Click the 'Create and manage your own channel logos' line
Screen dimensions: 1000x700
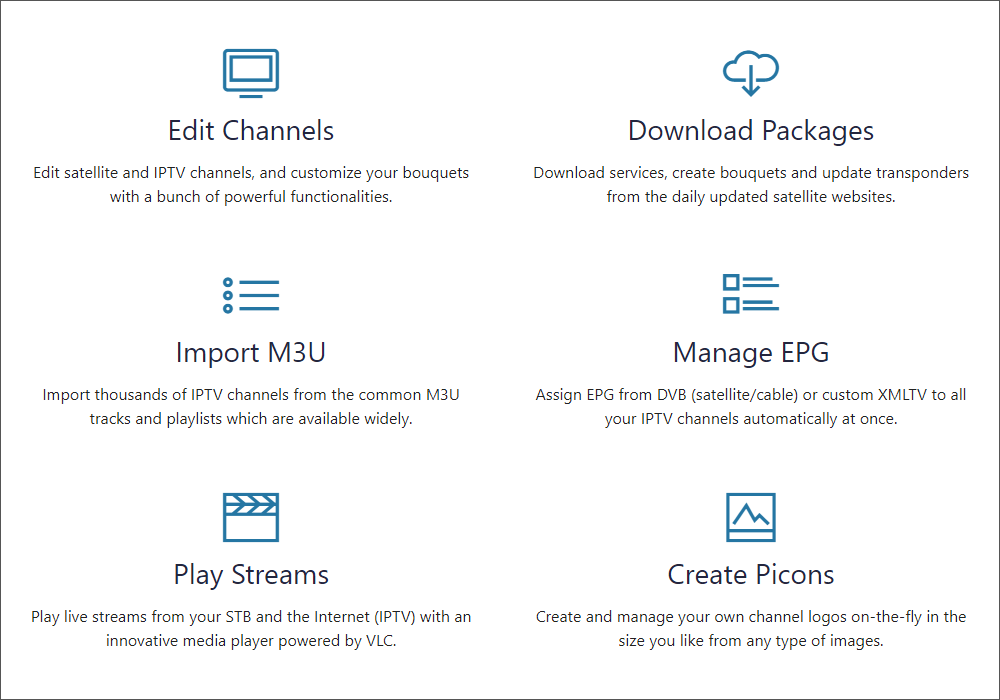pyautogui.click(x=751, y=617)
